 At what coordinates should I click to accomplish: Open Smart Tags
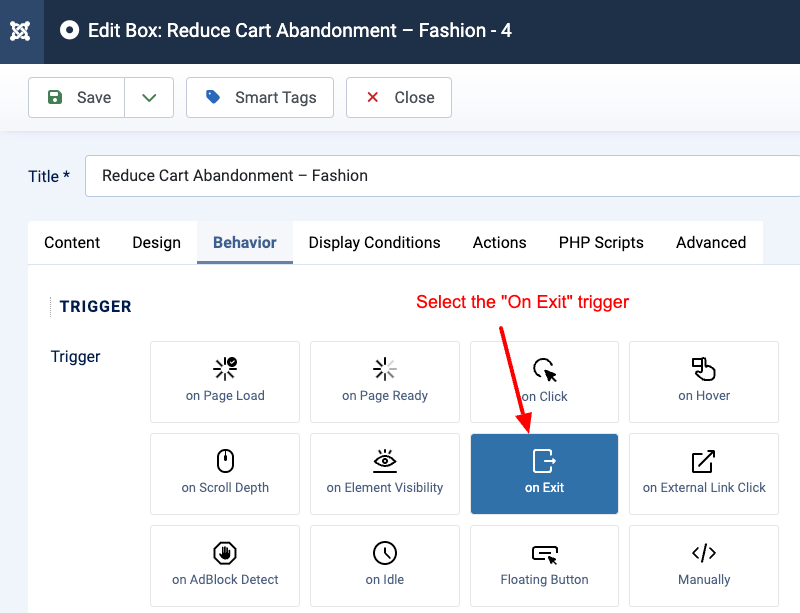coord(260,97)
